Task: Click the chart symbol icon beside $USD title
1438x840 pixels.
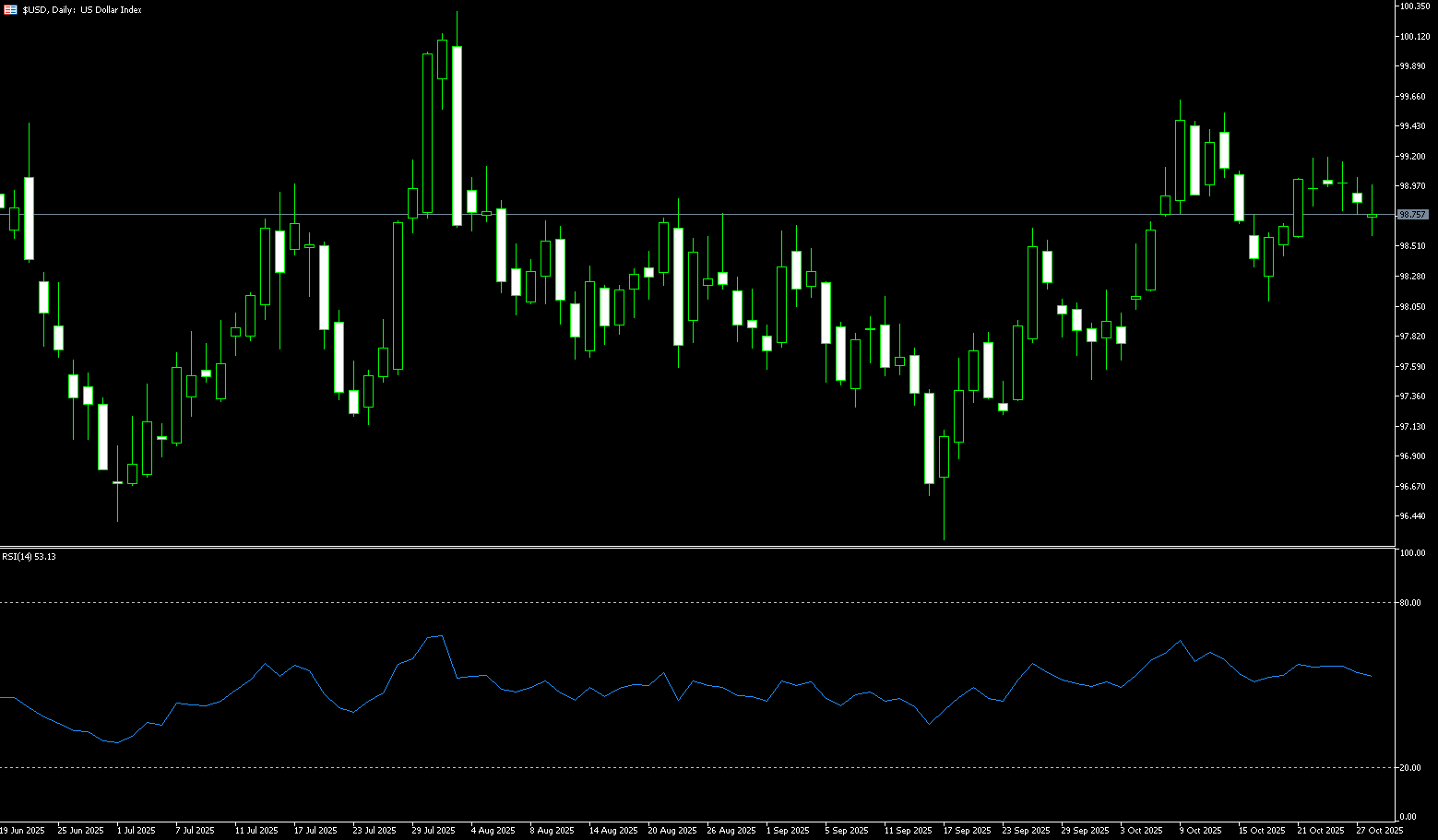Action: click(10, 9)
